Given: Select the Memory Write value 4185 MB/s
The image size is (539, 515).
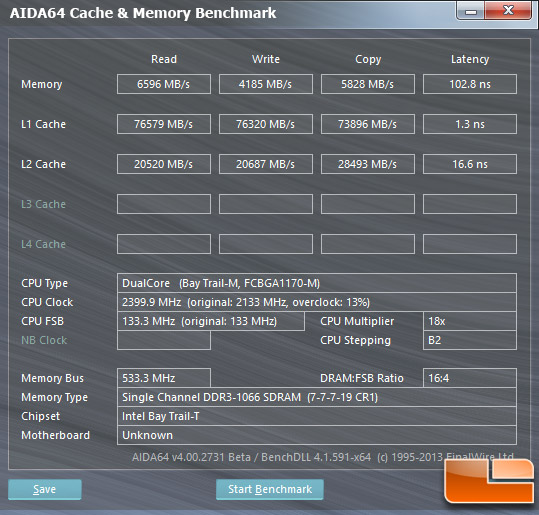Looking at the screenshot, I should 266,84.
